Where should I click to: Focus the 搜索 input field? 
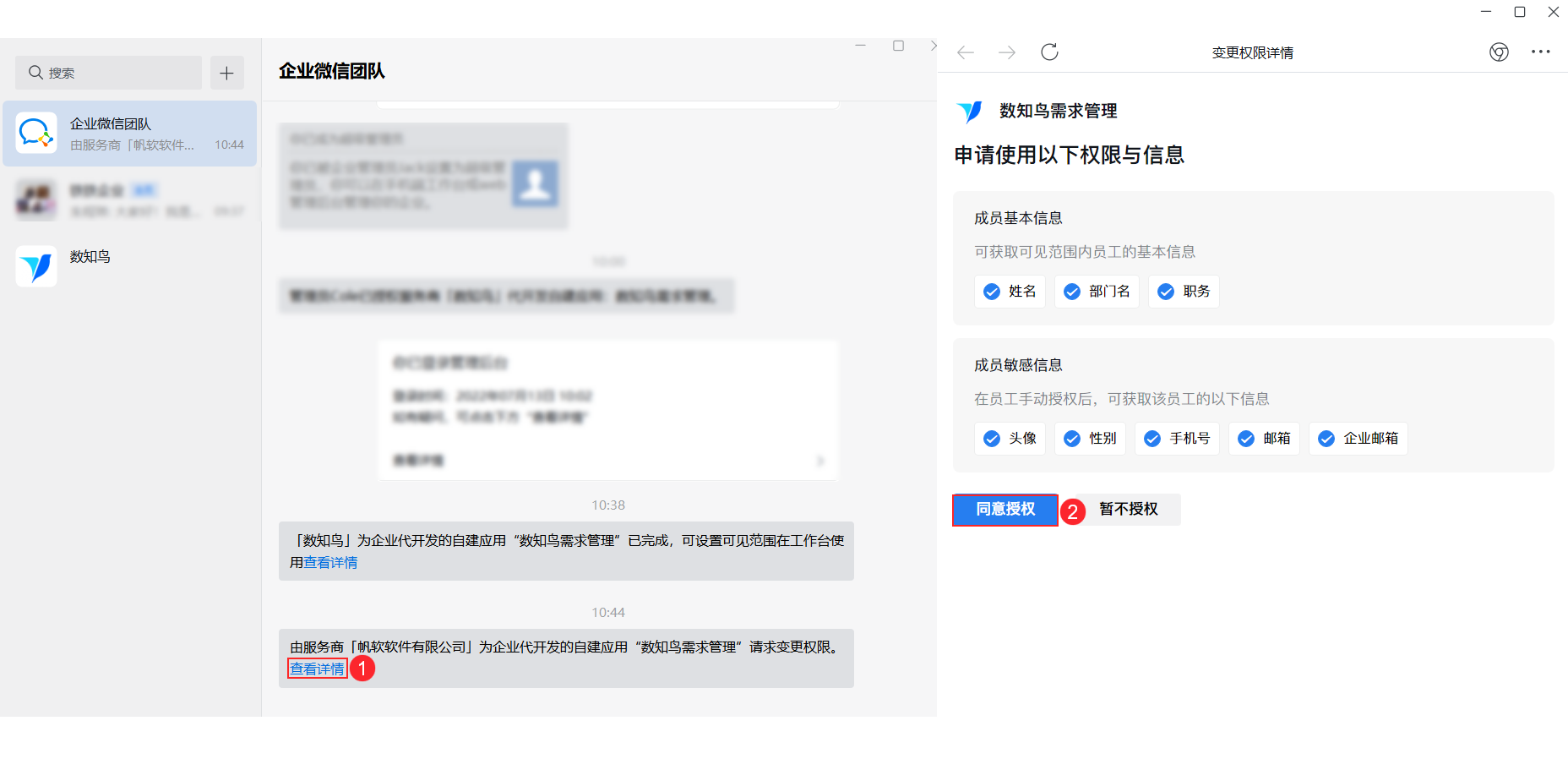coord(108,73)
